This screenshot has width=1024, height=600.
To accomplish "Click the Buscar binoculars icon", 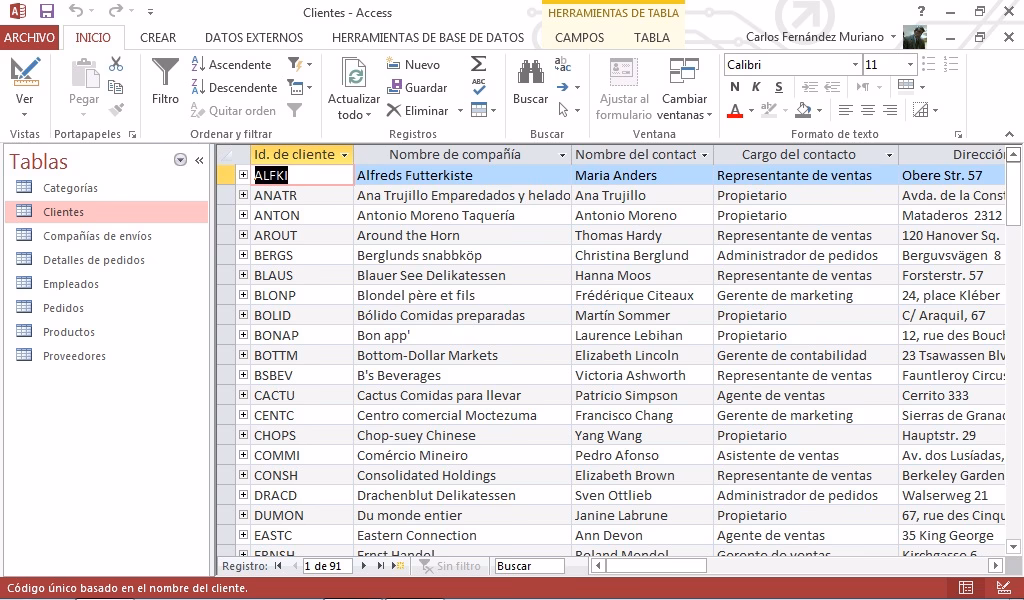I will [530, 81].
